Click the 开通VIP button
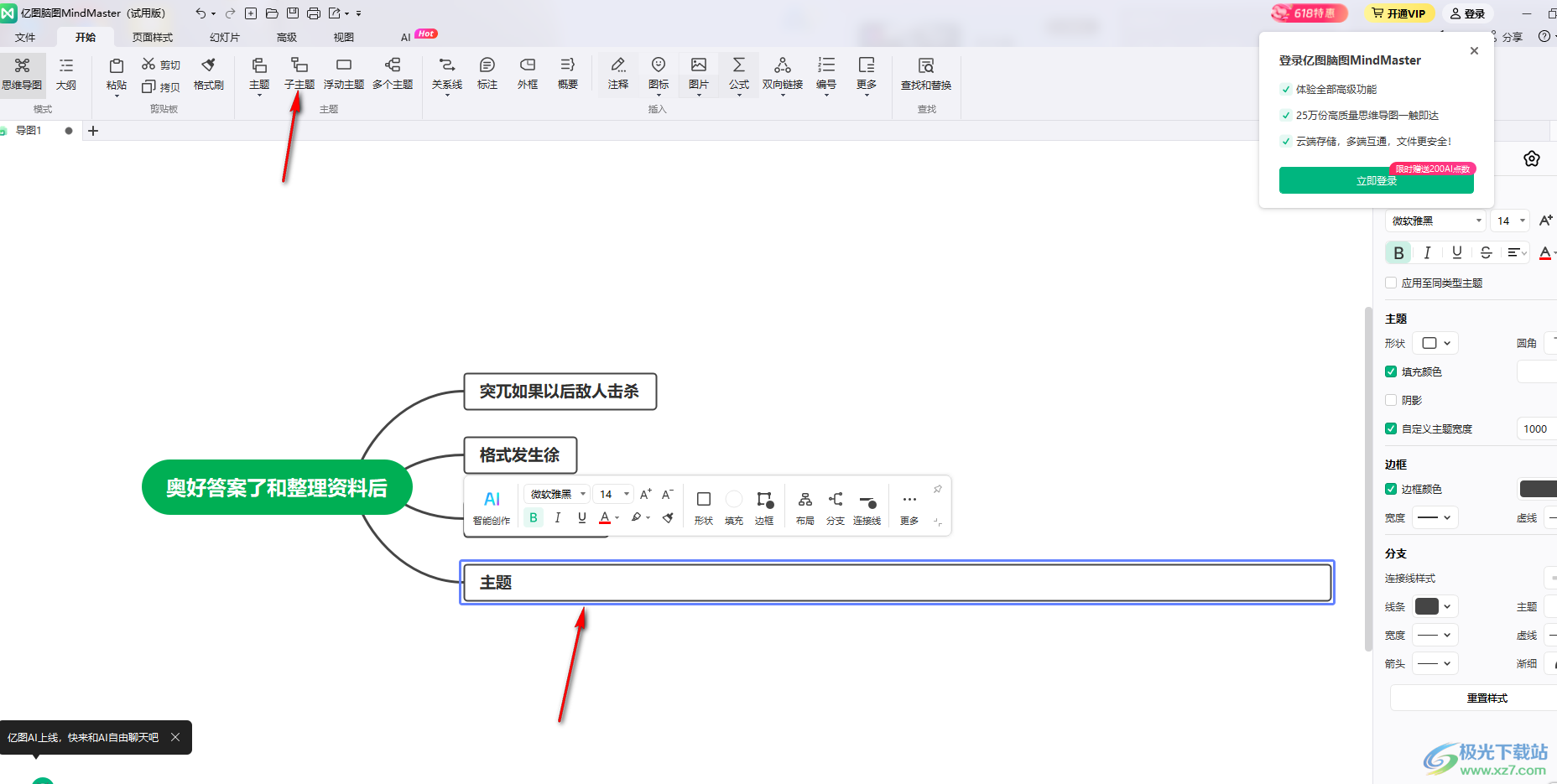This screenshot has width=1557, height=784. (1398, 13)
